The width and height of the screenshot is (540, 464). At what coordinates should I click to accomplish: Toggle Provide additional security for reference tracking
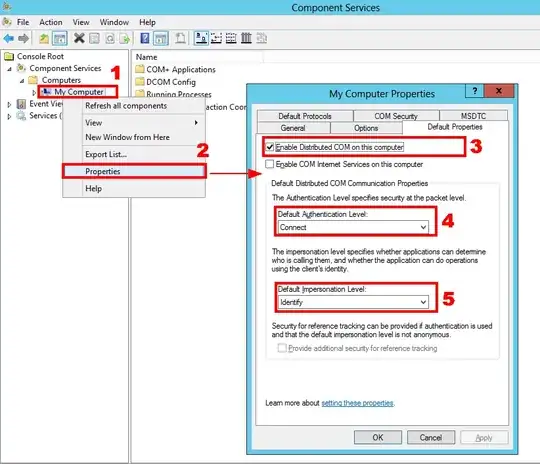pos(282,348)
